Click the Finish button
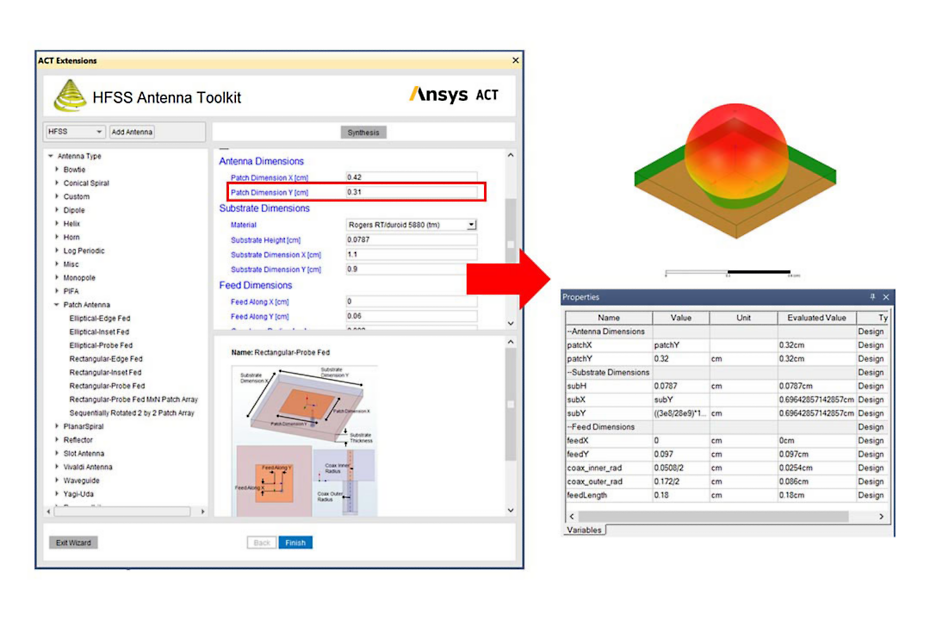Viewport: 930px width, 620px height. tap(295, 543)
